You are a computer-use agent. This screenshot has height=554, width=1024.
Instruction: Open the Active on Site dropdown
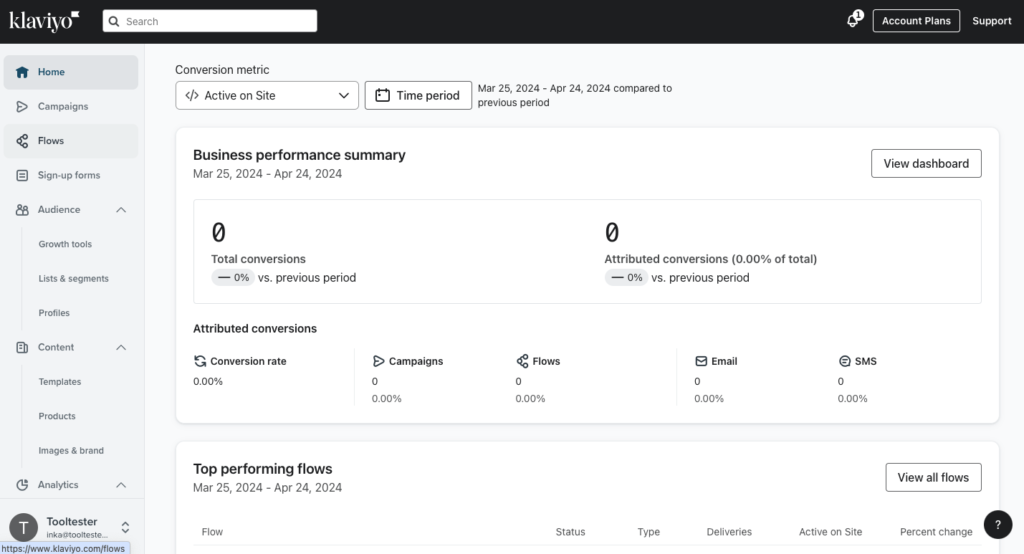(x=266, y=96)
